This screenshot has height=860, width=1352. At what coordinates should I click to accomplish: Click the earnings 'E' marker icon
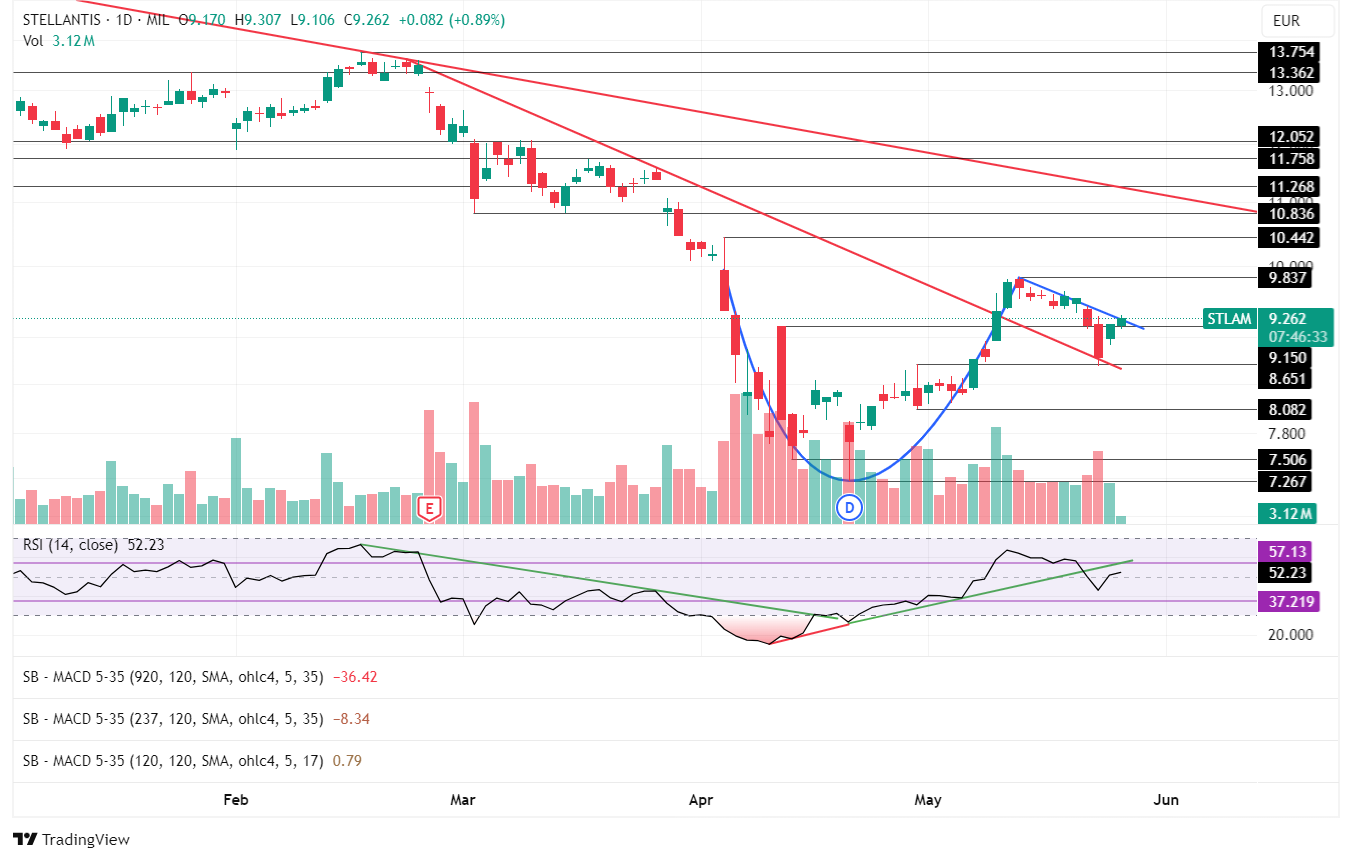429,509
